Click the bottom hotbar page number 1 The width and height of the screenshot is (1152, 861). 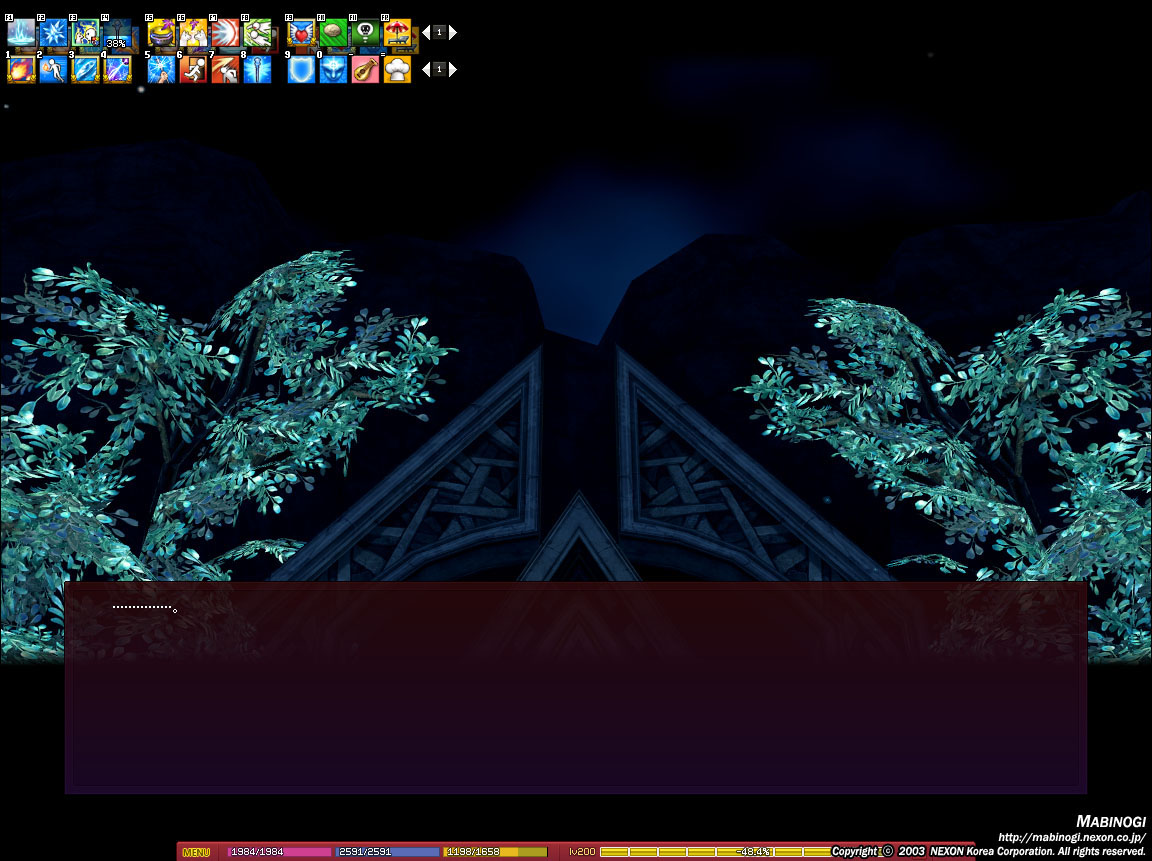439,69
